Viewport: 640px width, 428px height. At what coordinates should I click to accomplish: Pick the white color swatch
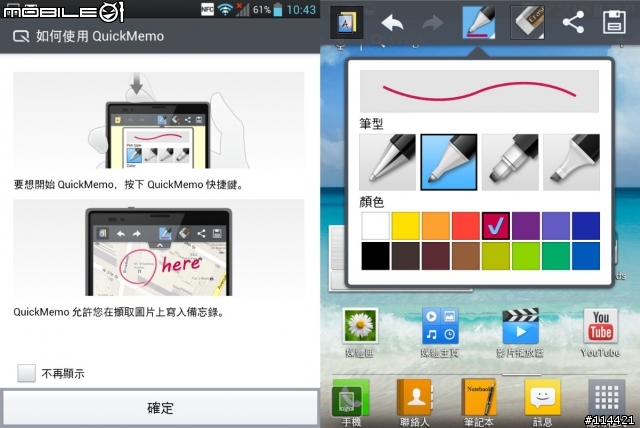click(375, 226)
